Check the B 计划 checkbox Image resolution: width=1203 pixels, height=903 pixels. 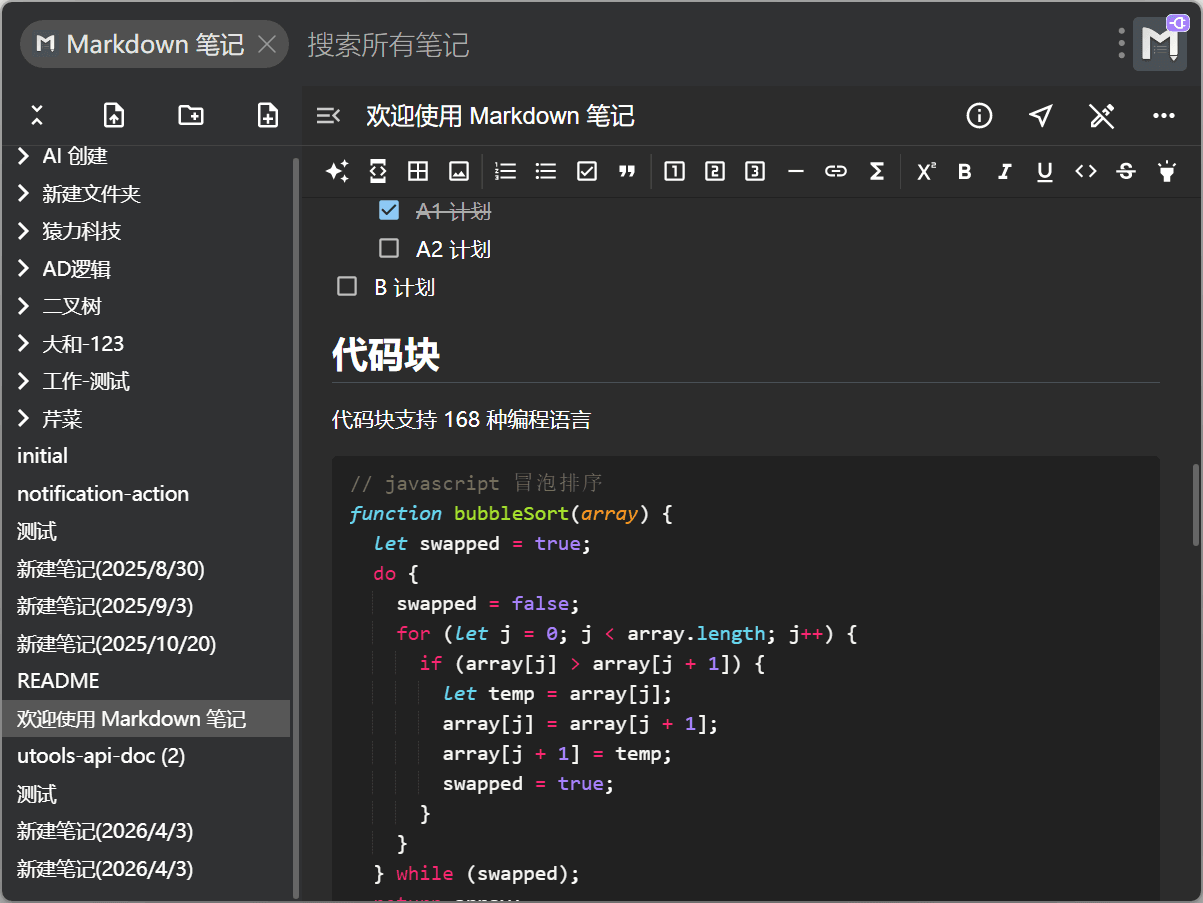pyautogui.click(x=347, y=287)
